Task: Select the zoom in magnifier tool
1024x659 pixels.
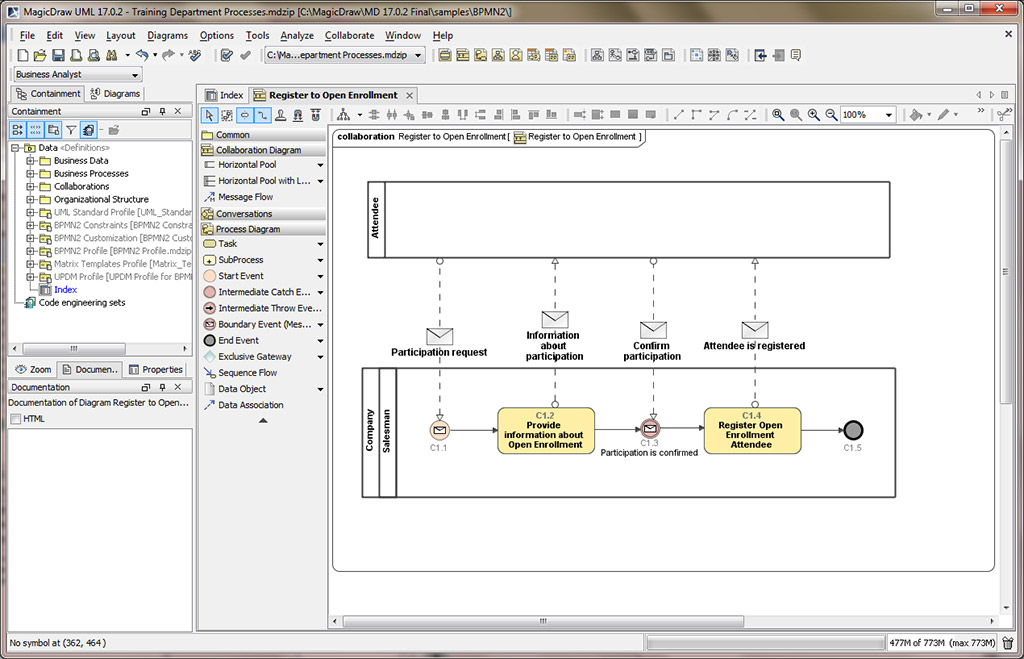Action: click(812, 114)
